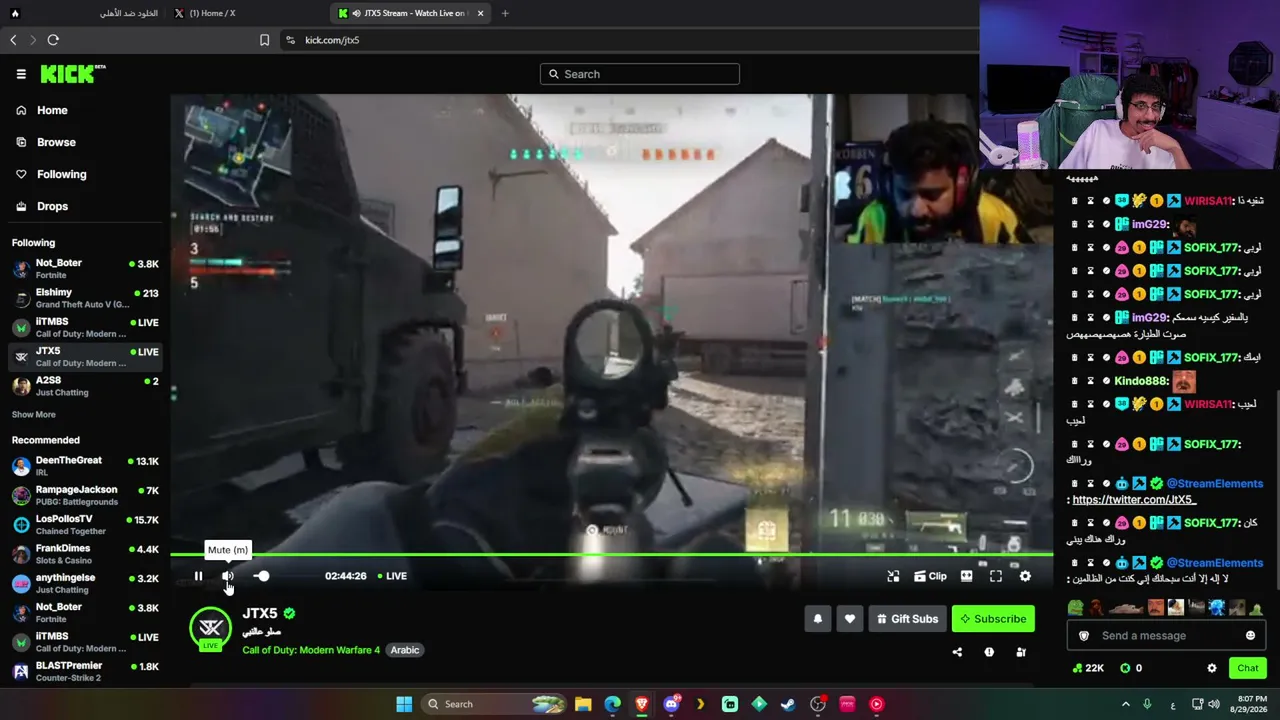Viewport: 1280px width, 720px height.
Task: Go to Browse in sidebar
Action: coord(46,142)
